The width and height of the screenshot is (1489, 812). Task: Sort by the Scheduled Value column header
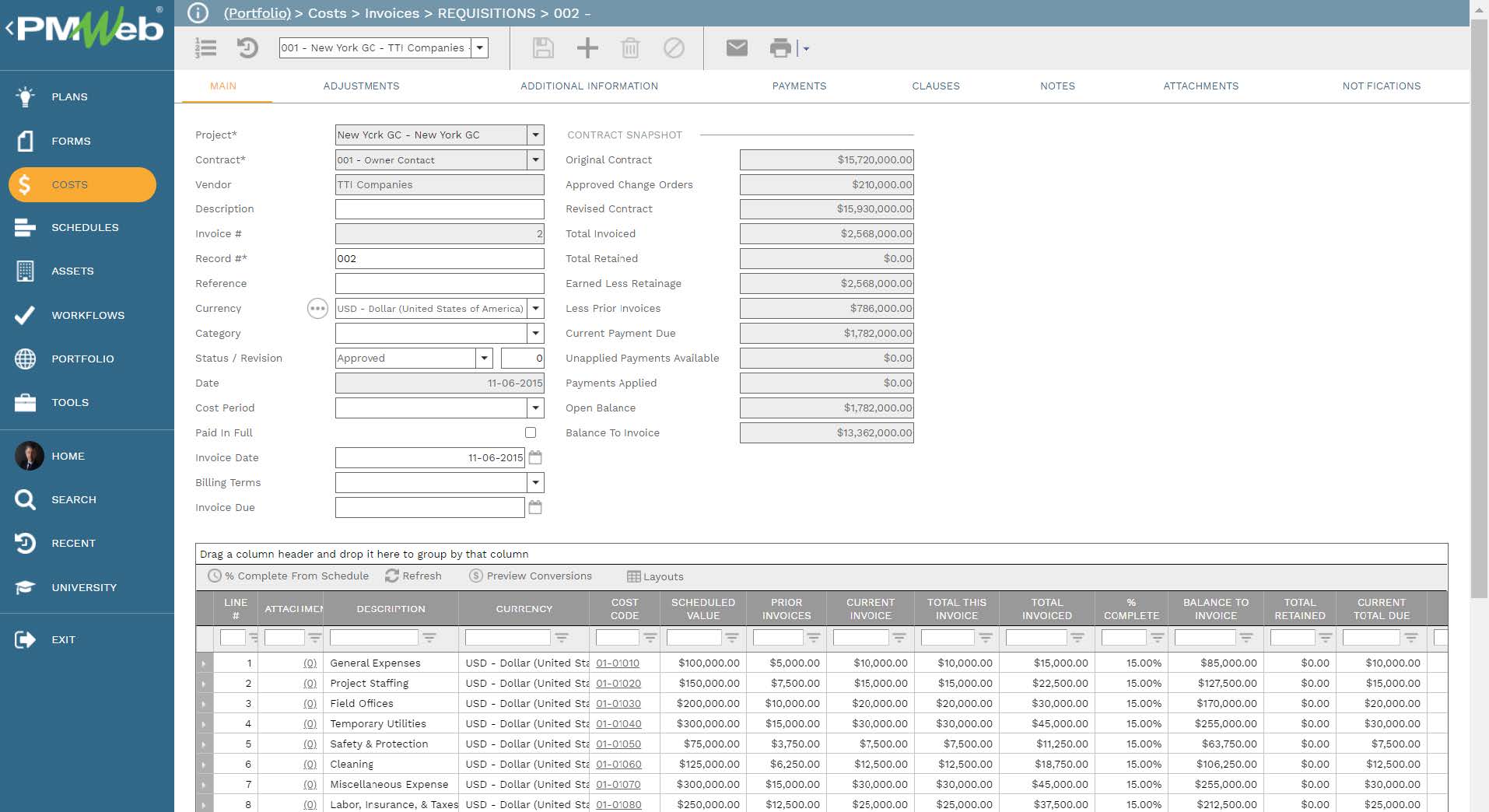pos(703,609)
